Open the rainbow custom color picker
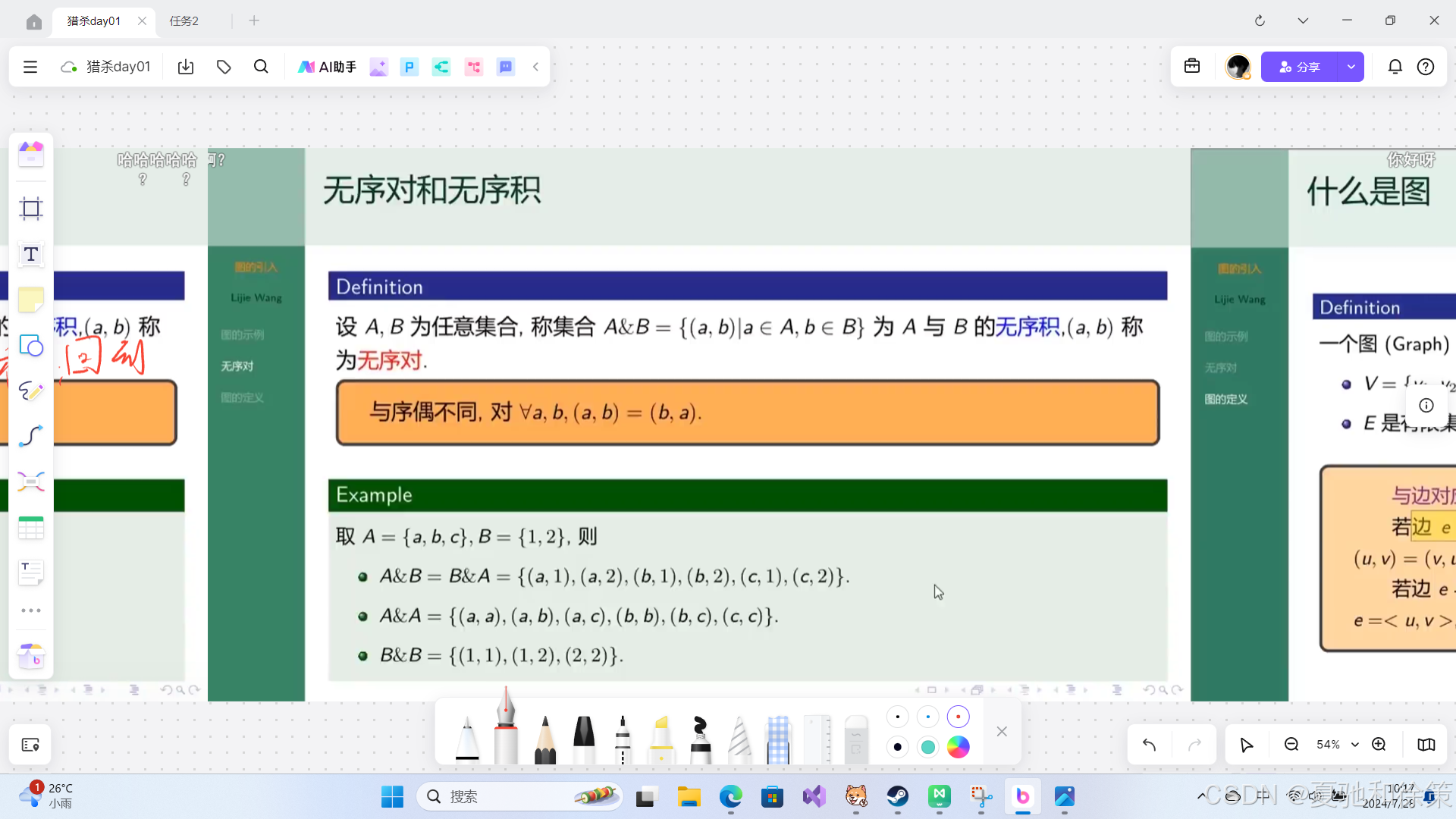The width and height of the screenshot is (1456, 819). pyautogui.click(x=958, y=747)
